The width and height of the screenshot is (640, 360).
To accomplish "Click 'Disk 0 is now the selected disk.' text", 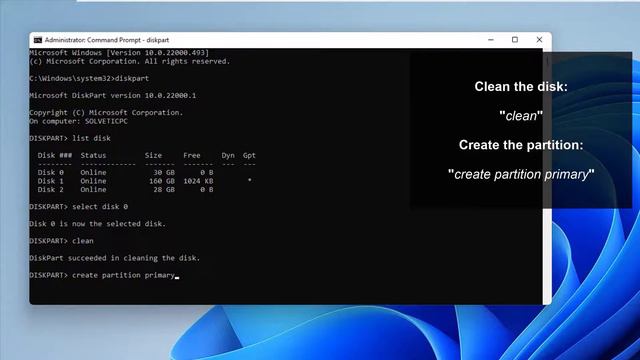I will (98, 224).
